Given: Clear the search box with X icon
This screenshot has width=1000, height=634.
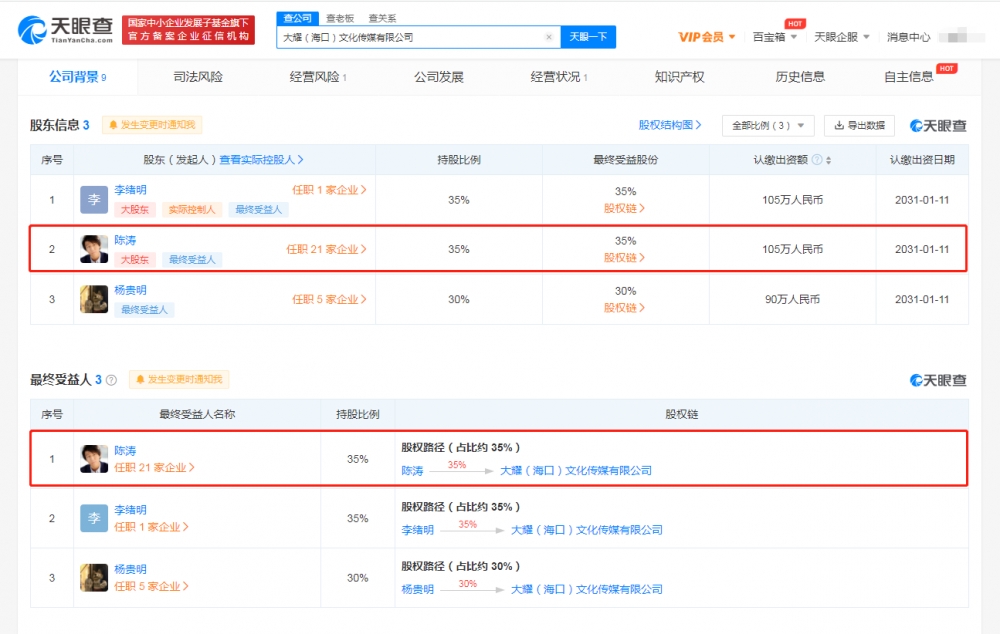Looking at the screenshot, I should point(548,37).
